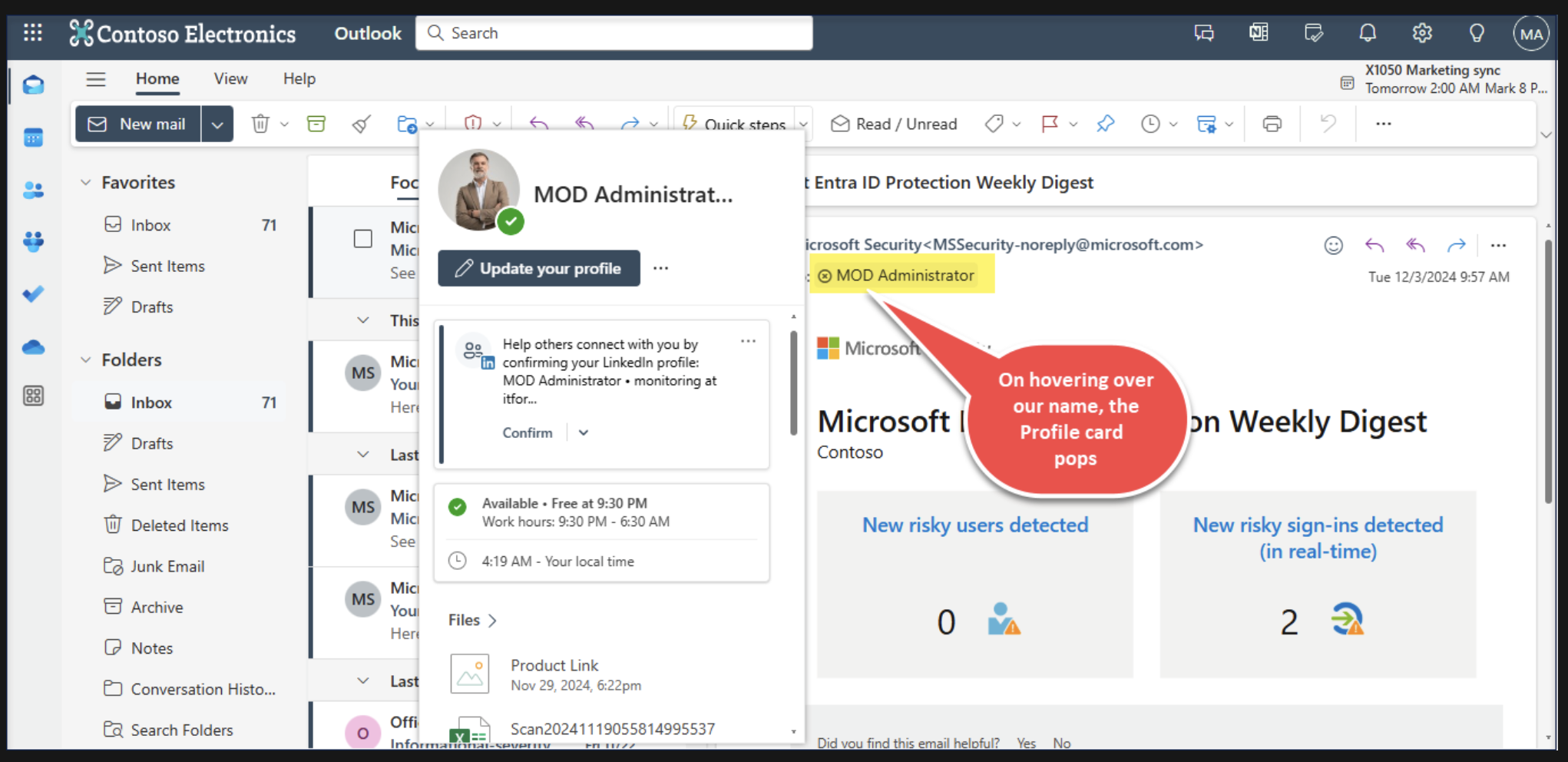The height and width of the screenshot is (762, 1568).
Task: Open the People app in left rail
Action: click(x=33, y=190)
